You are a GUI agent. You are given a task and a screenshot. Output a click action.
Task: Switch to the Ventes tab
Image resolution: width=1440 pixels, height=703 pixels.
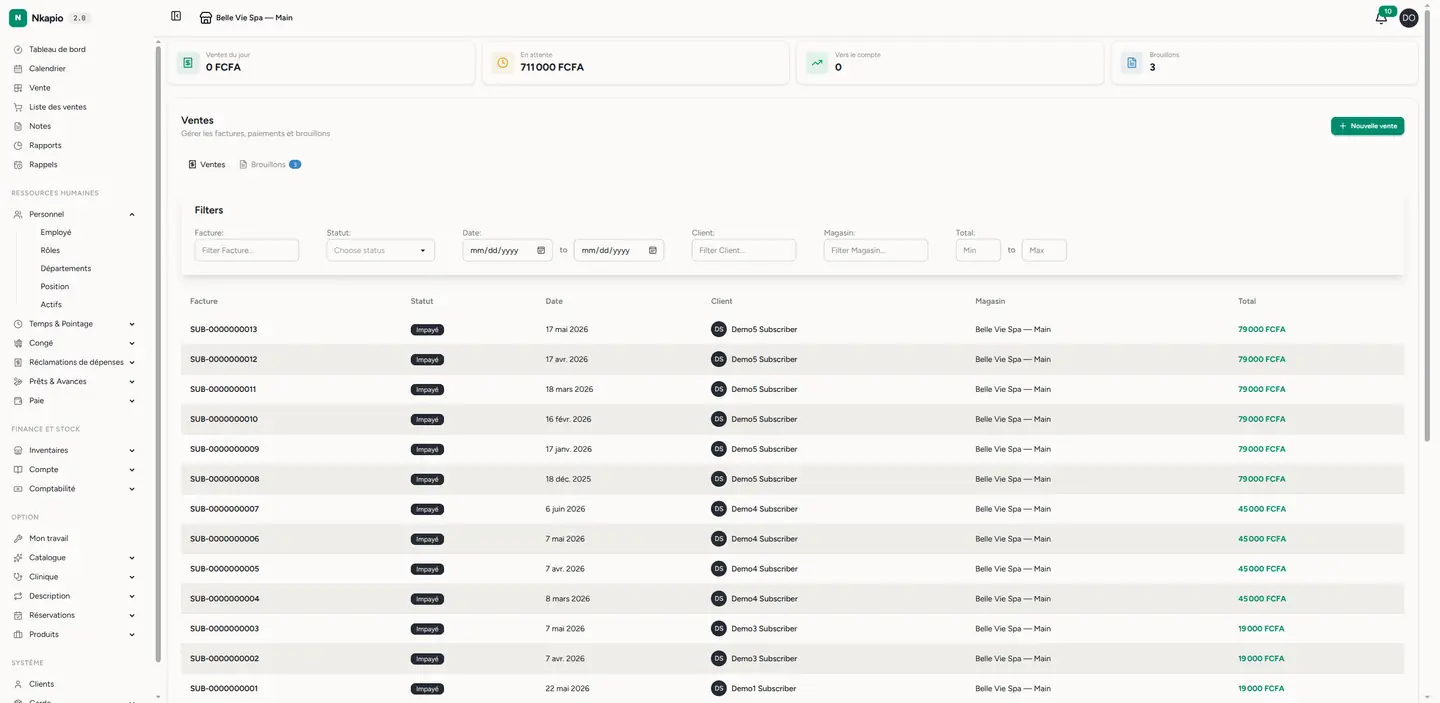click(207, 164)
